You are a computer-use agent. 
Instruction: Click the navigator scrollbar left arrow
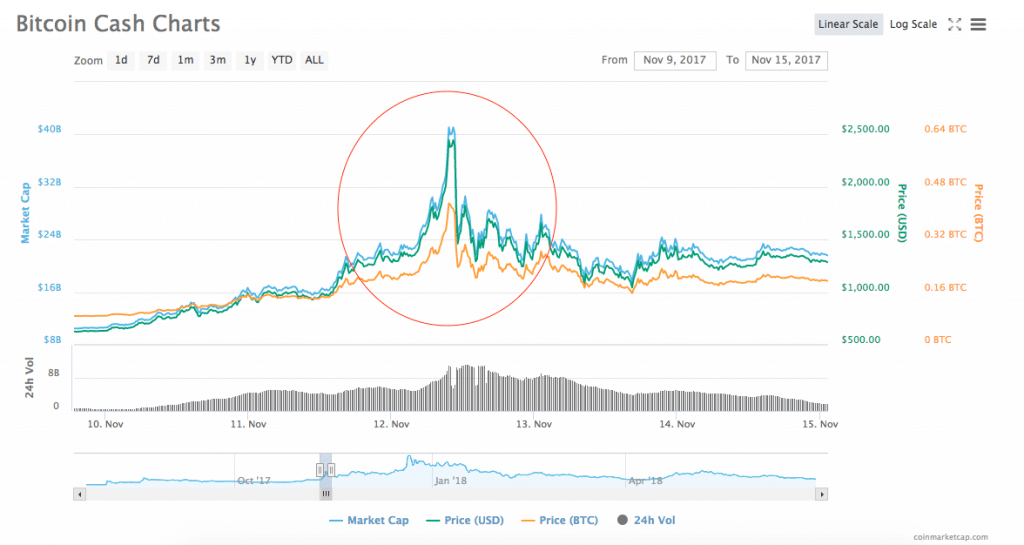[x=80, y=494]
